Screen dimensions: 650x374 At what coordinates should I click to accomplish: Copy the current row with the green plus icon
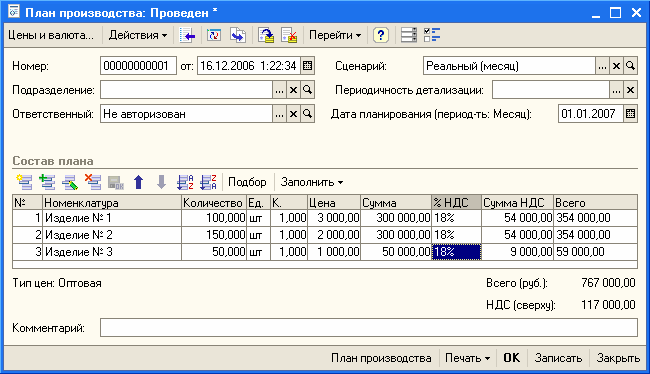point(47,182)
